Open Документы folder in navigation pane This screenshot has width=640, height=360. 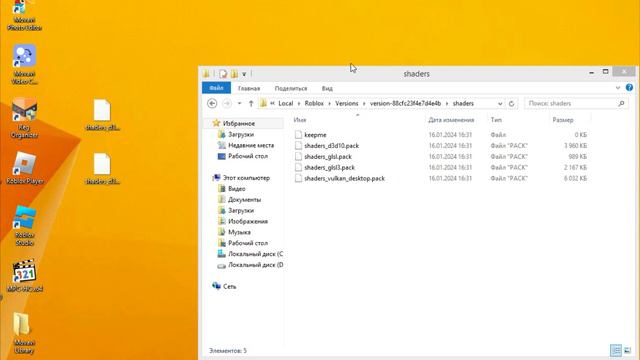[244, 200]
